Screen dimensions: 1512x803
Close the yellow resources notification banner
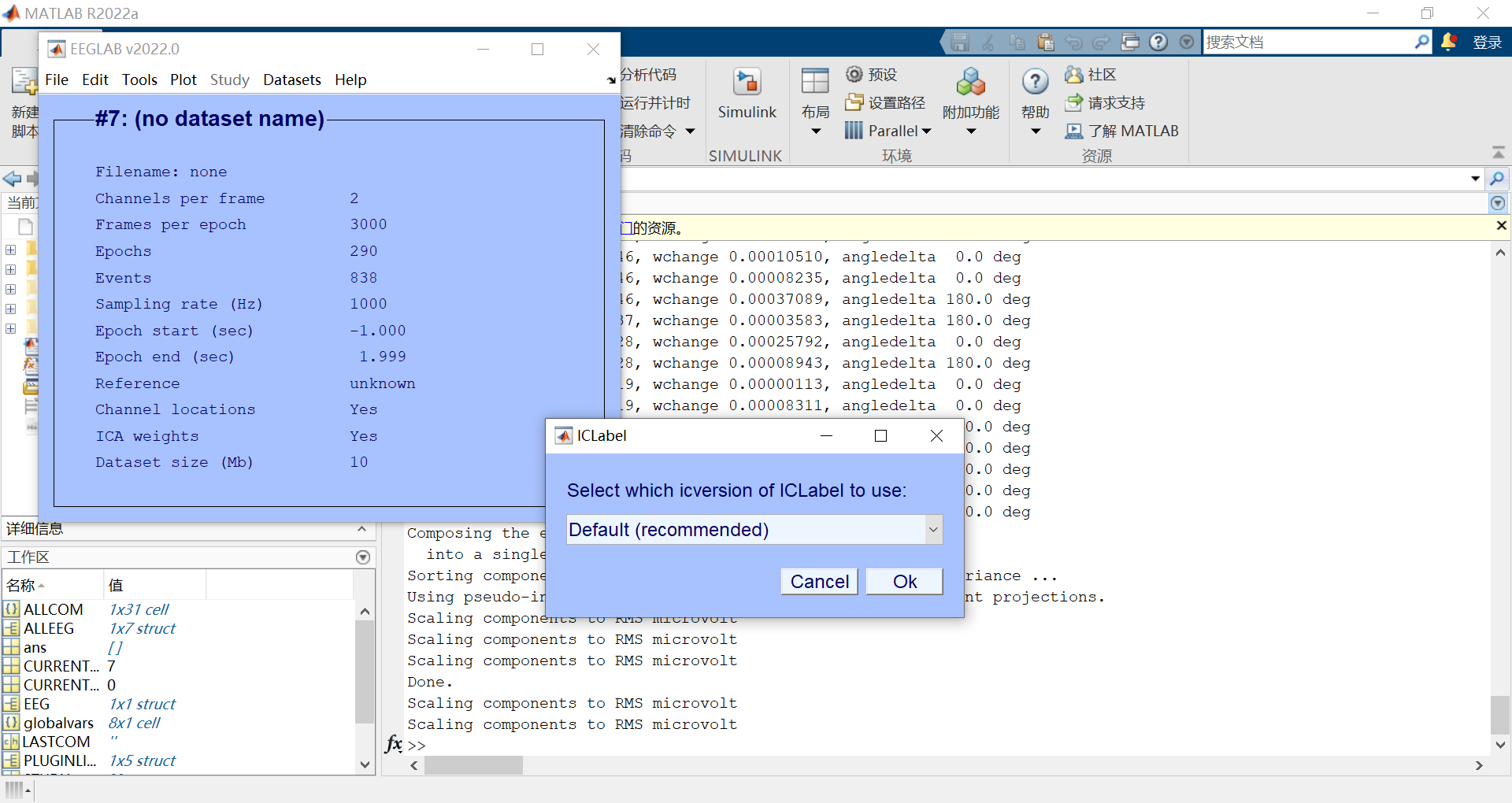click(1501, 226)
